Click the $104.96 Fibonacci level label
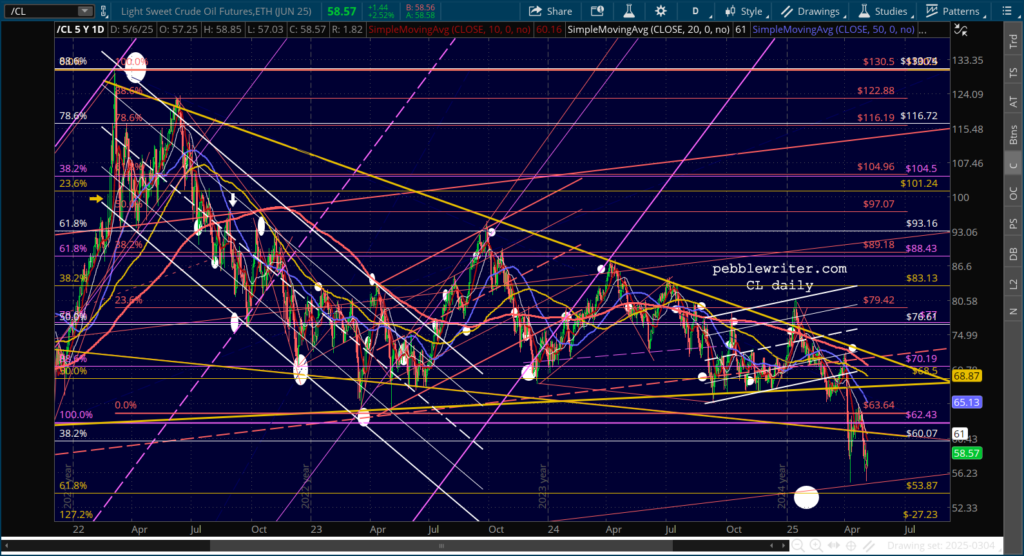Image resolution: width=1024 pixels, height=556 pixels. click(x=876, y=167)
